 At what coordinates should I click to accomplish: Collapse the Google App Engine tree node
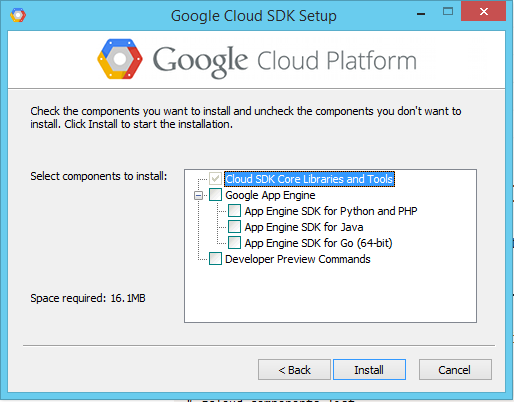[x=198, y=195]
